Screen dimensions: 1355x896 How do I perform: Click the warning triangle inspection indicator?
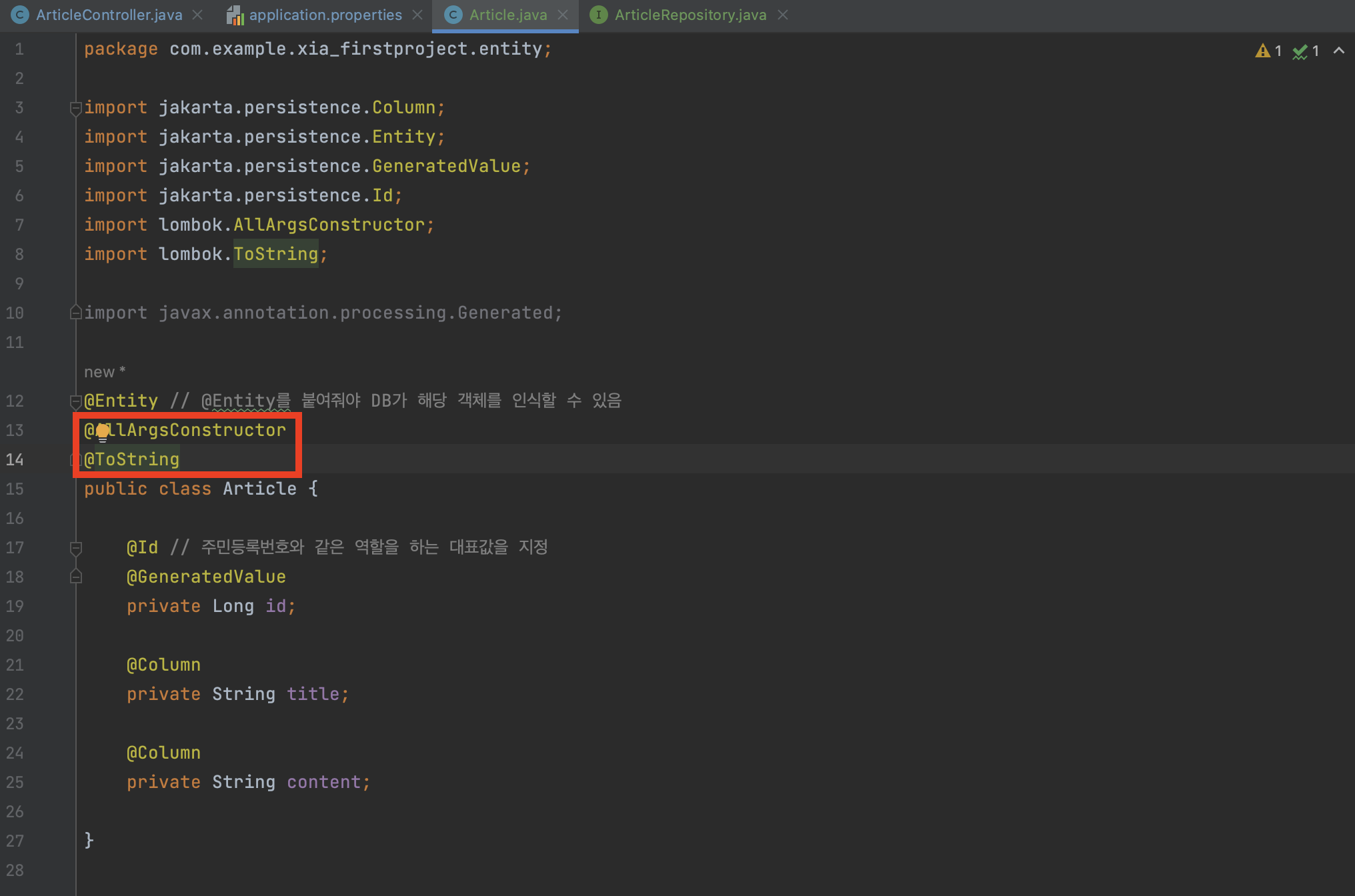1262,51
